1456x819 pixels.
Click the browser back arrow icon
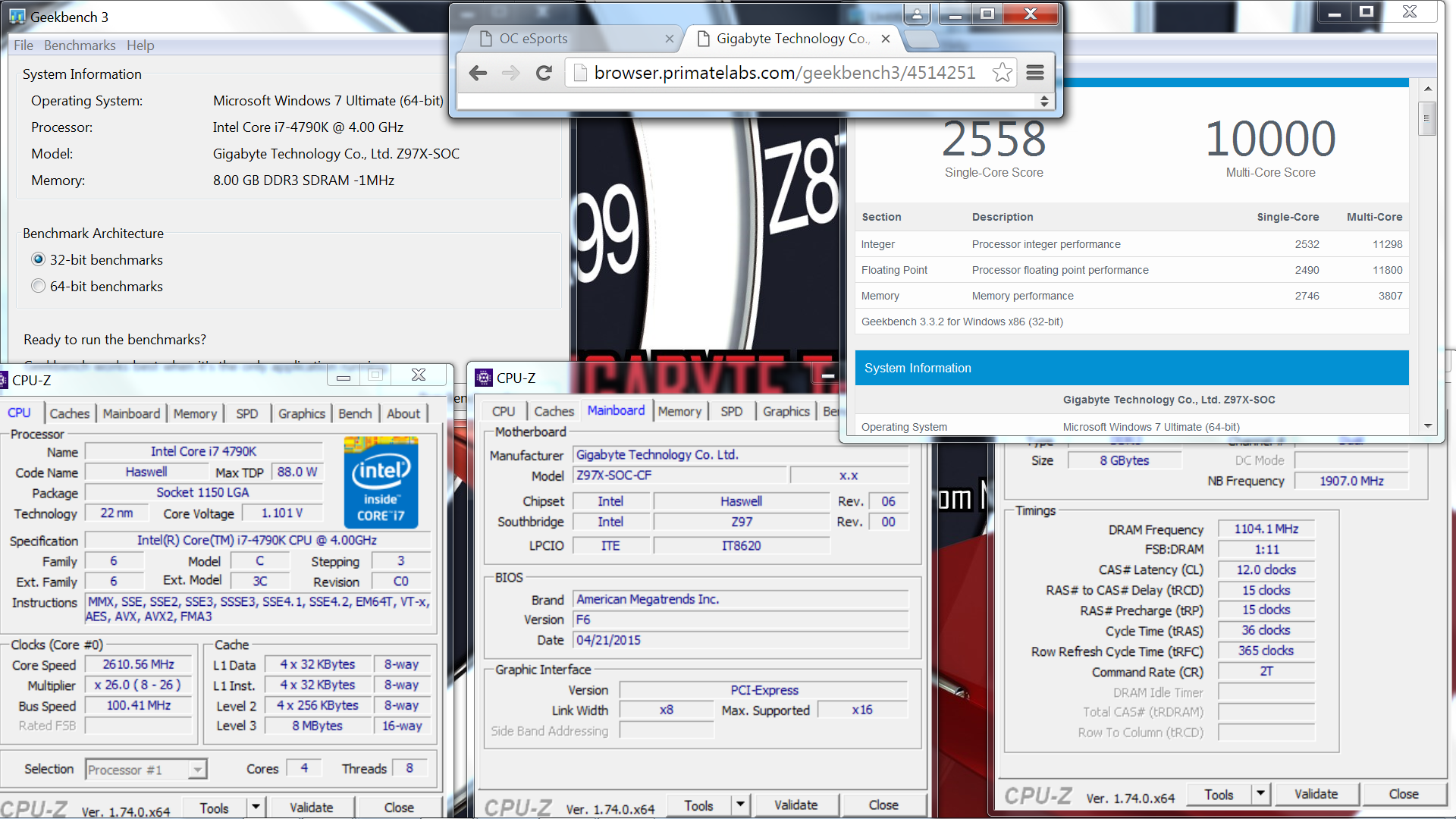(x=478, y=73)
